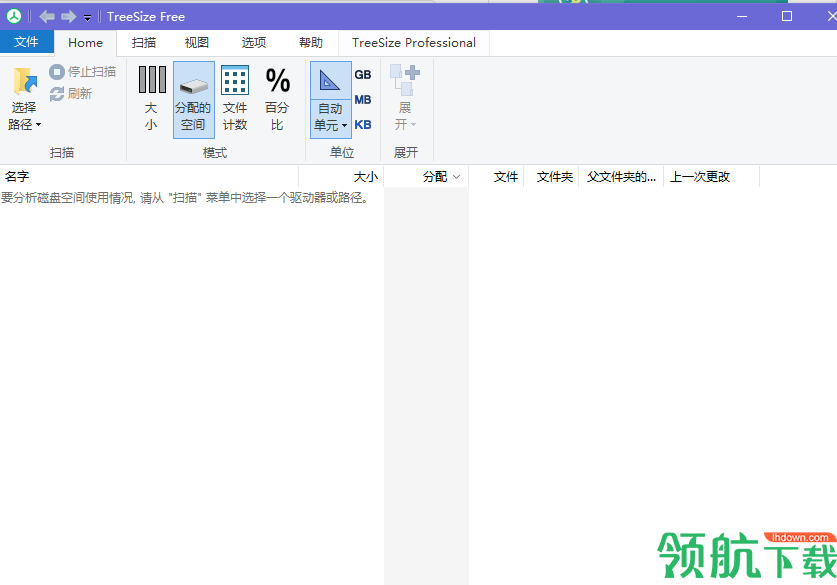Expand the 自动单元 dropdown arrow
The height and width of the screenshot is (585, 837).
click(x=344, y=125)
